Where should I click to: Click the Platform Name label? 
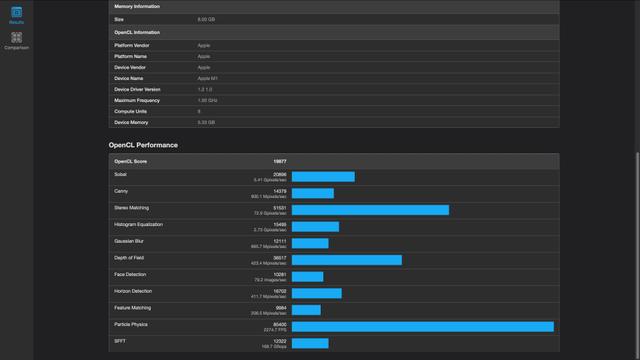[131, 56]
